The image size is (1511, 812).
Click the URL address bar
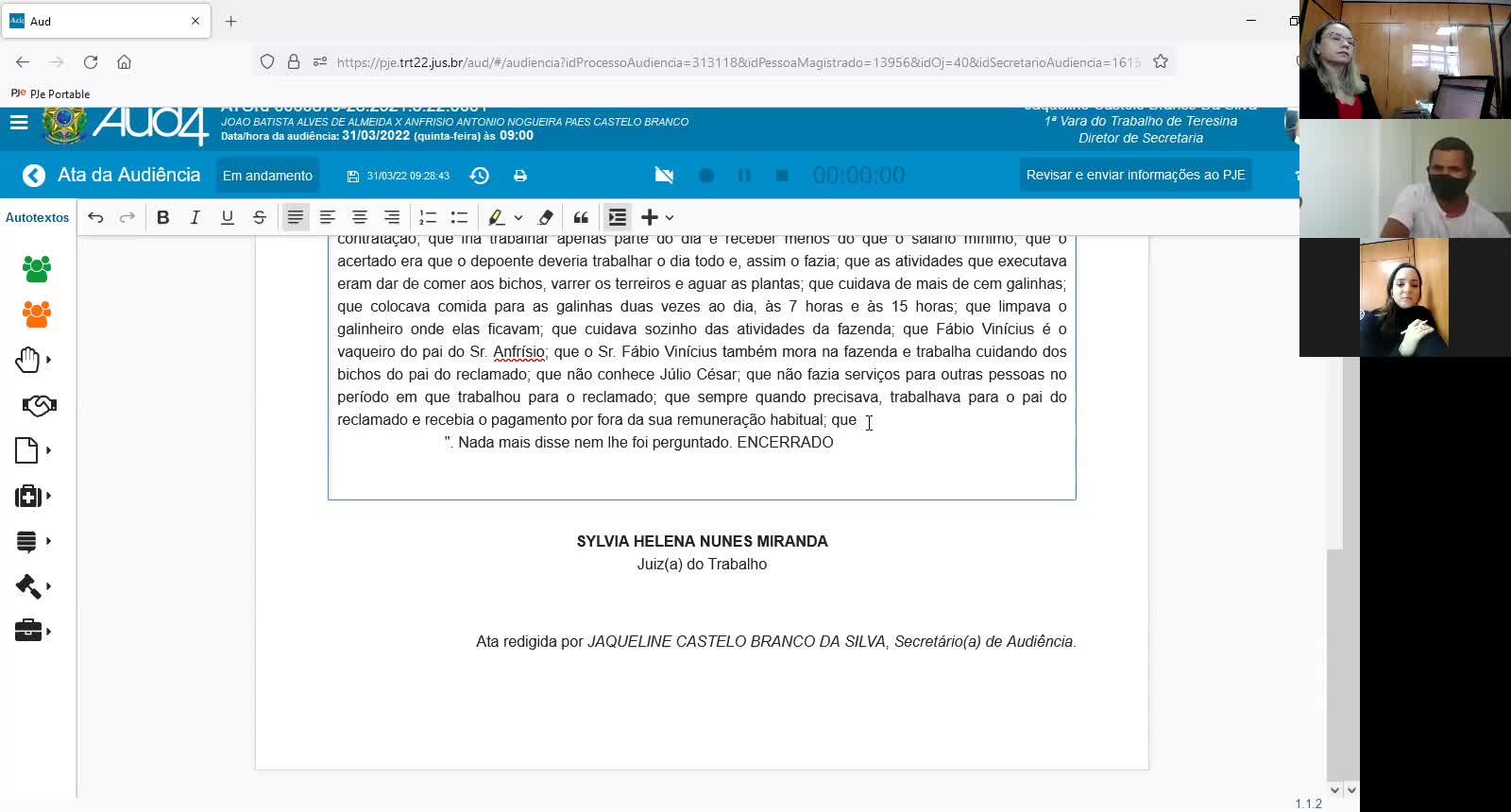pyautogui.click(x=738, y=62)
